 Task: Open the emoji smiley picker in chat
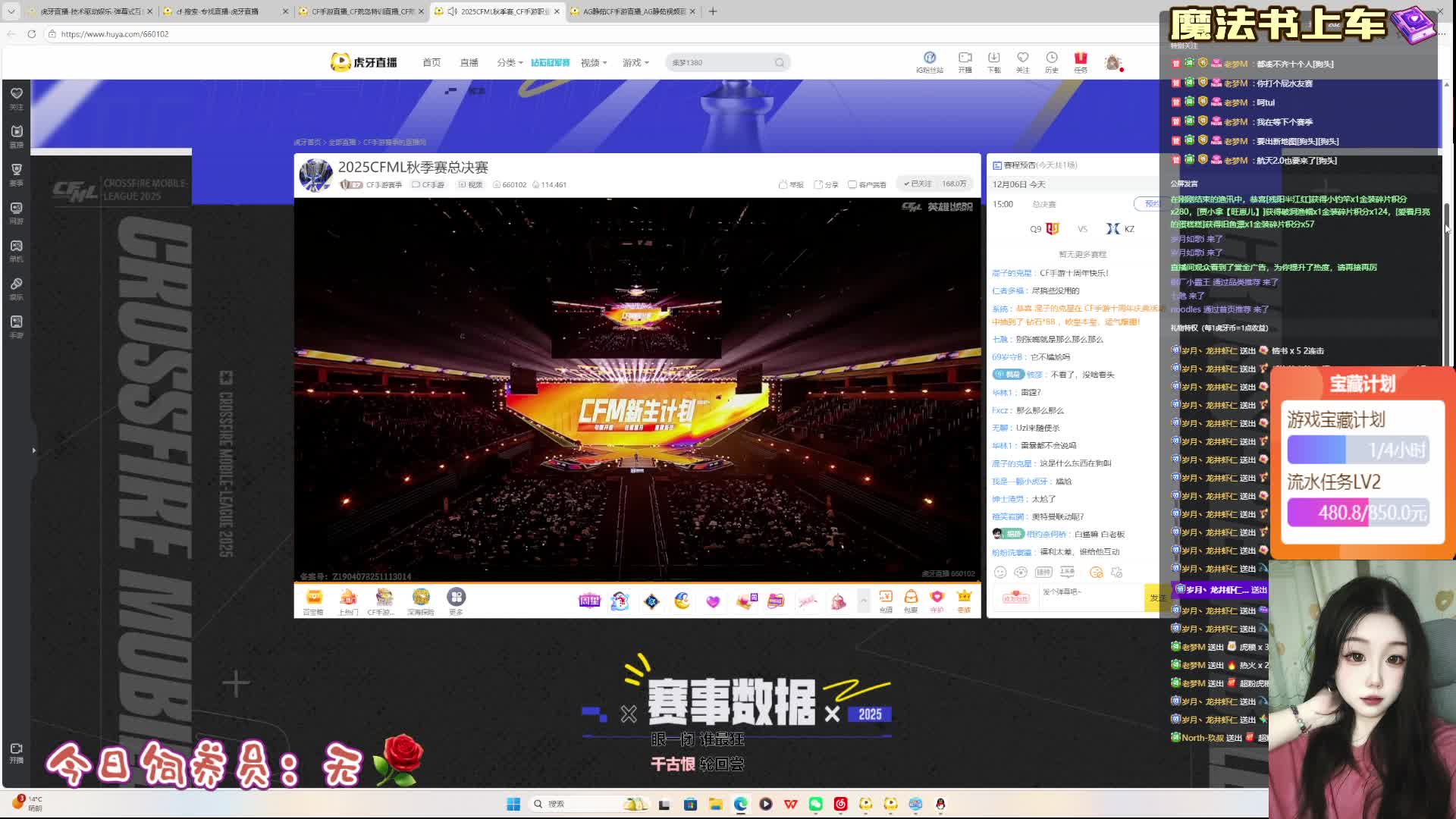point(1000,573)
